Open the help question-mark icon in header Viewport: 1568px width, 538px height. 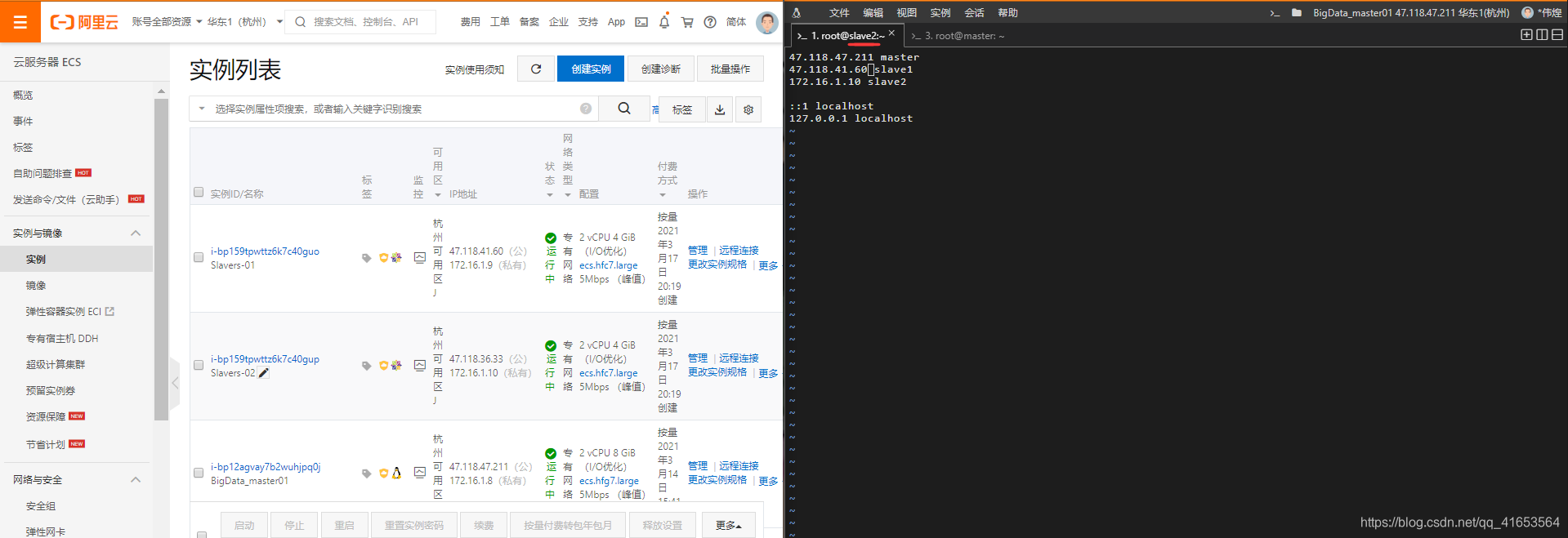(710, 22)
